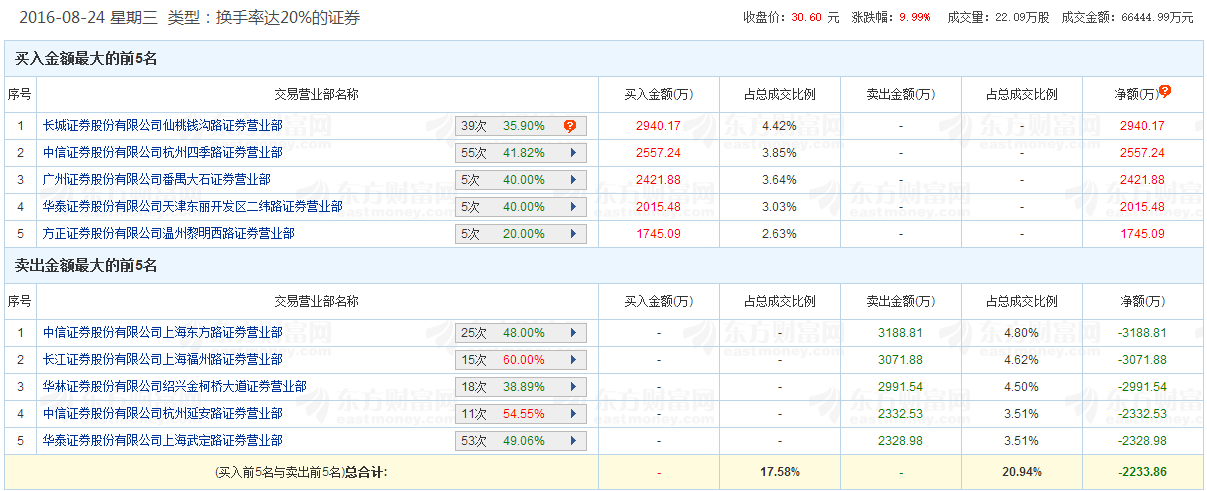Click the help icon next to 净额(万) header
The image size is (1207, 491).
(x=1165, y=91)
